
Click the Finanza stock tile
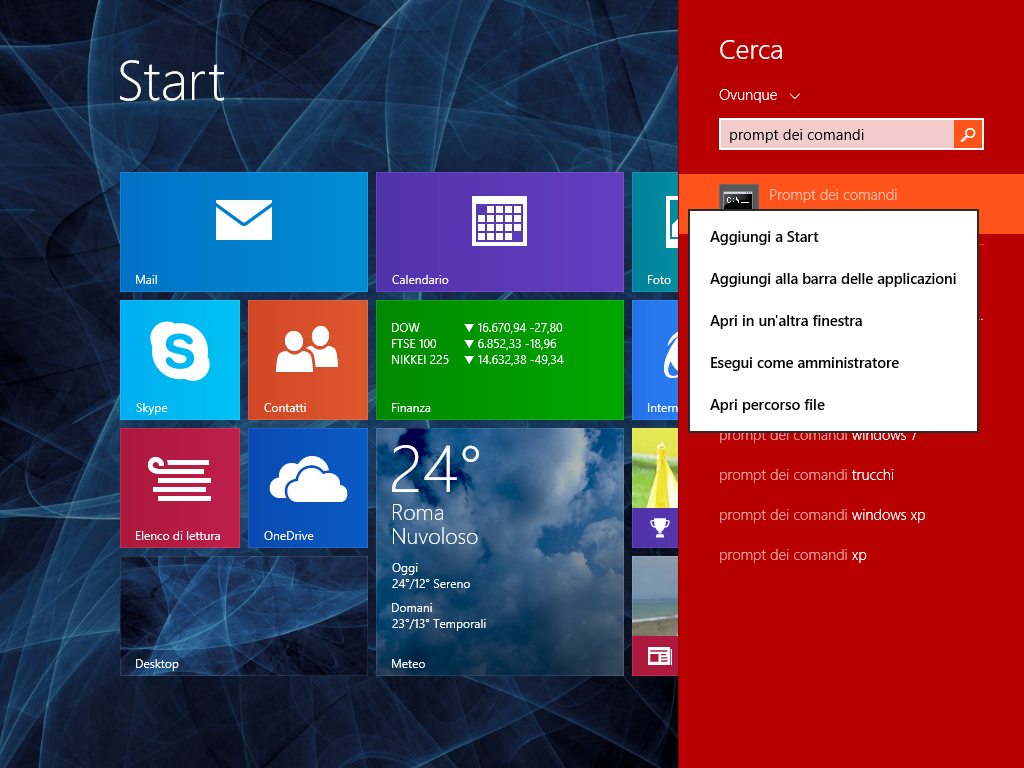[x=499, y=359]
